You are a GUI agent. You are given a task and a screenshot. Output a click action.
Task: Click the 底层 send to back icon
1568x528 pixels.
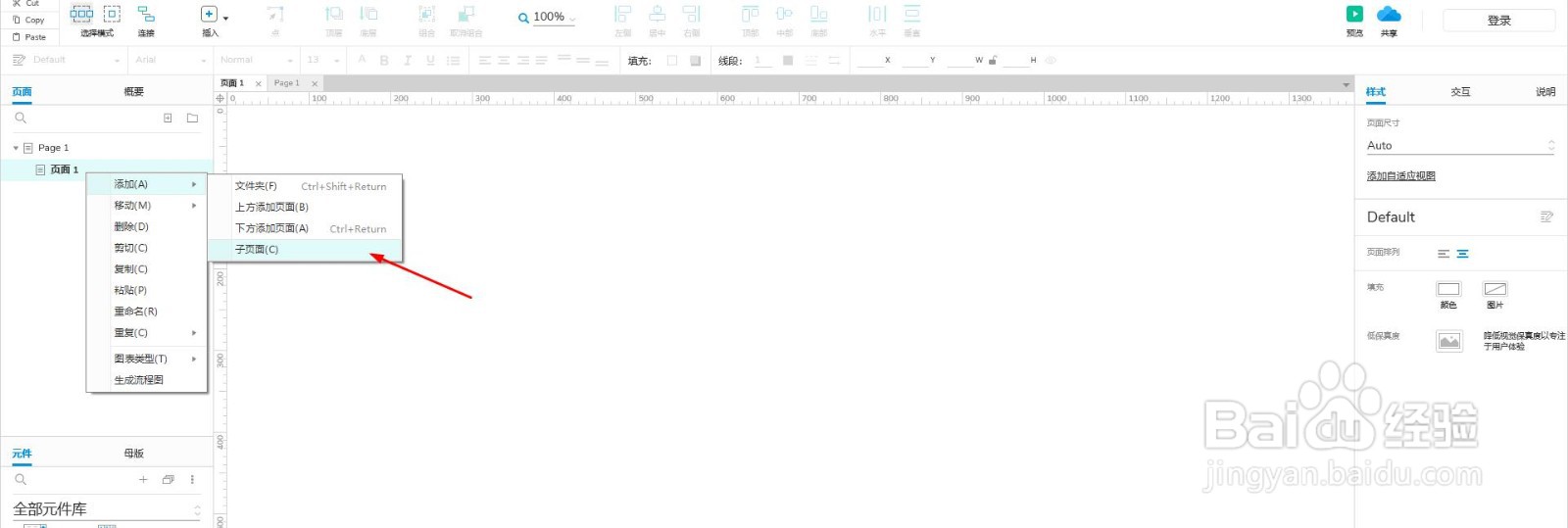(368, 14)
